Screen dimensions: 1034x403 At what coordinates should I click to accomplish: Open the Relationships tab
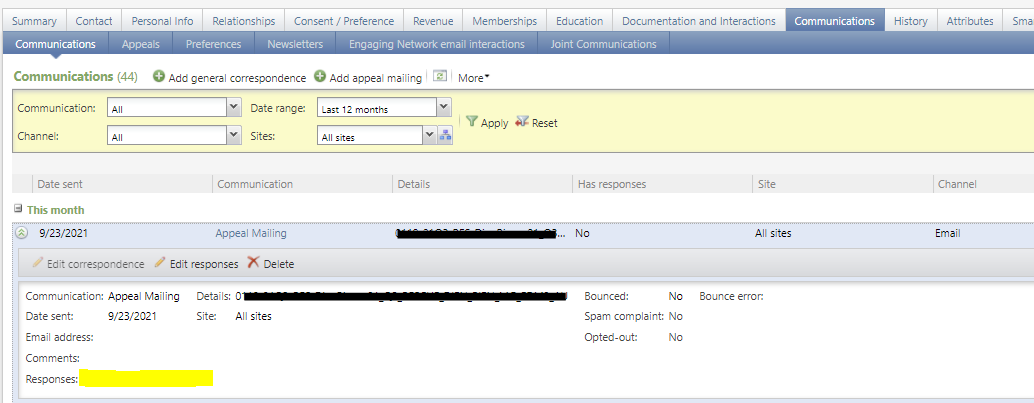[243, 21]
